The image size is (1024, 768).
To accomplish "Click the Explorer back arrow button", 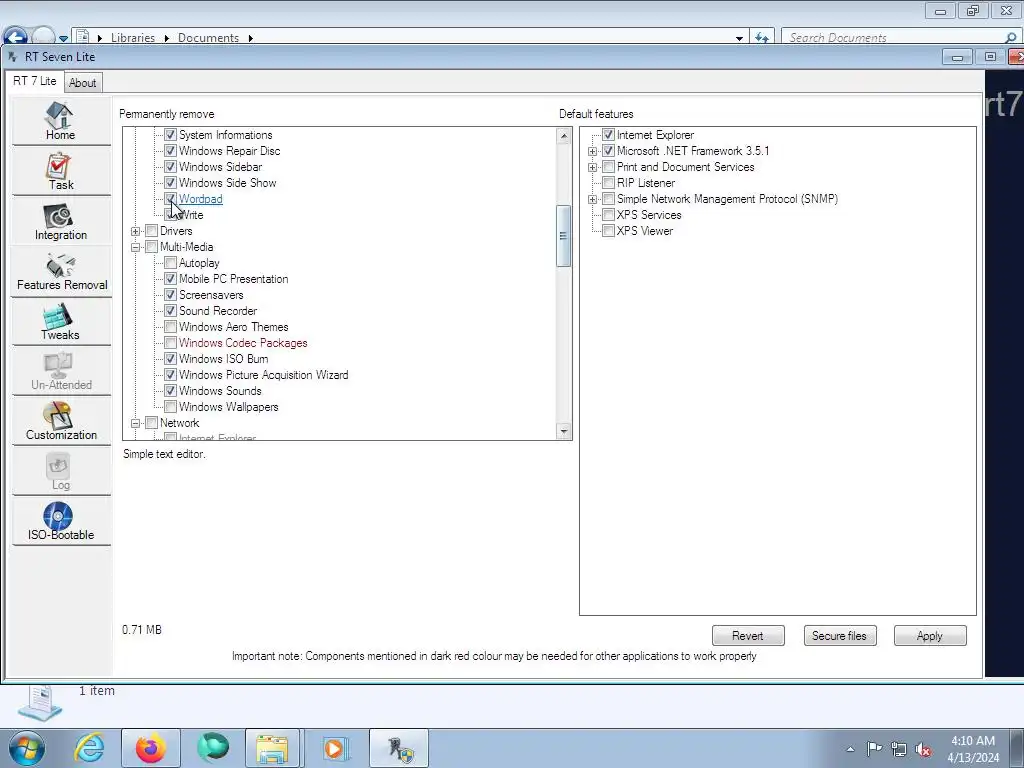I will coord(16,36).
